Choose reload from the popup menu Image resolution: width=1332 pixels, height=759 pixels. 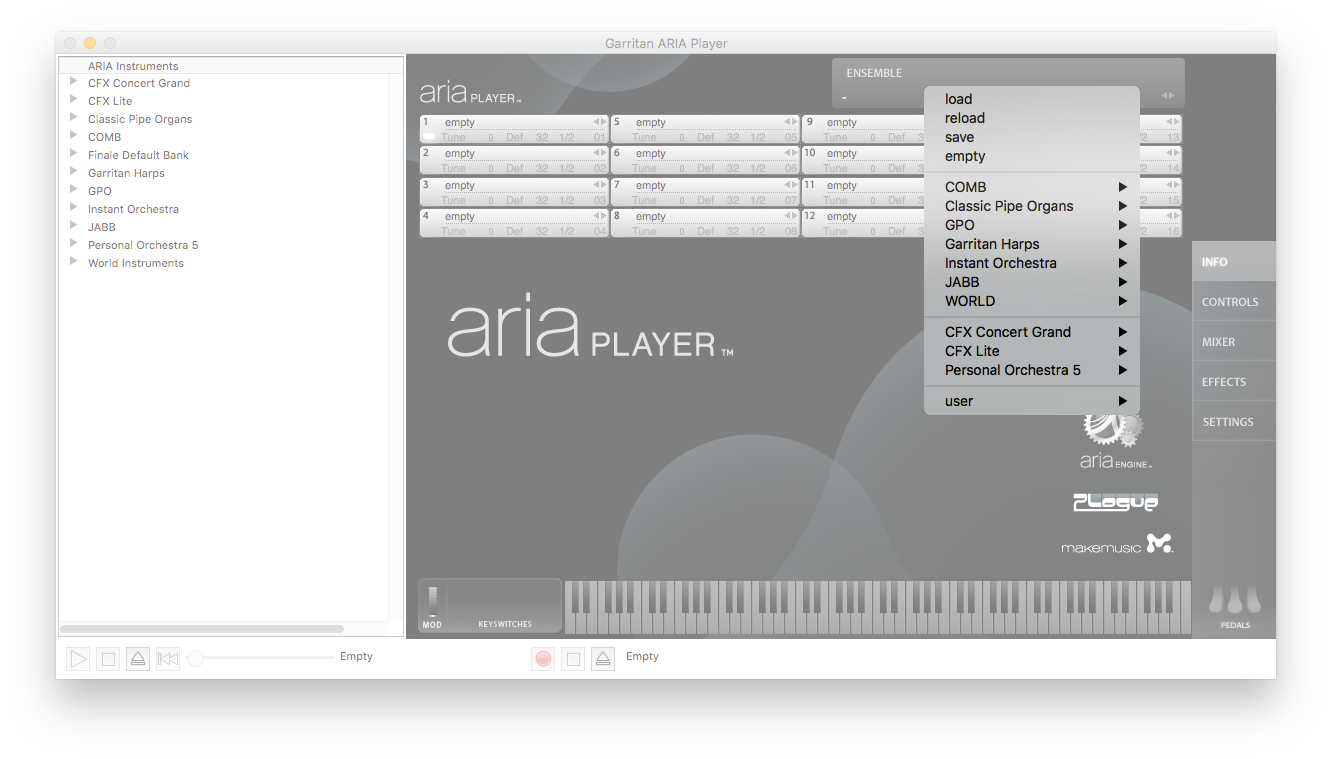tap(1032, 118)
